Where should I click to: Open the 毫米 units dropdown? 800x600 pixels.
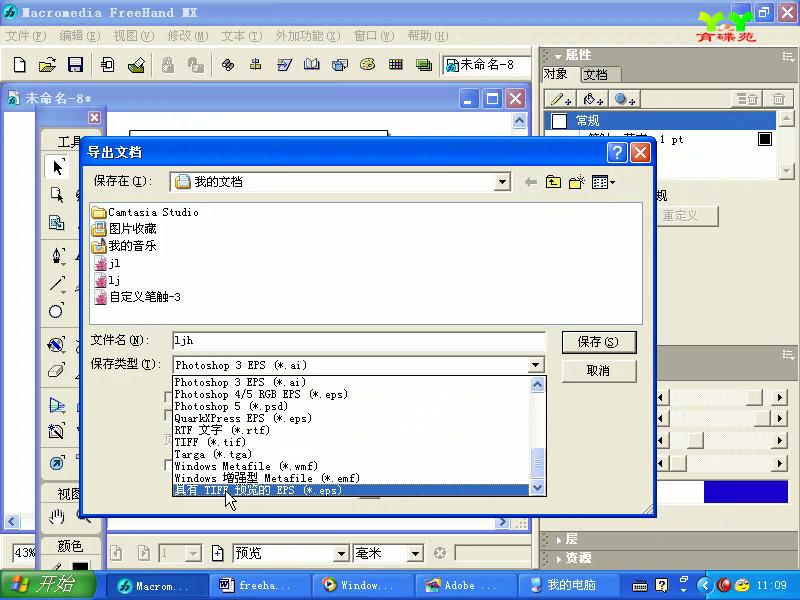click(x=415, y=553)
